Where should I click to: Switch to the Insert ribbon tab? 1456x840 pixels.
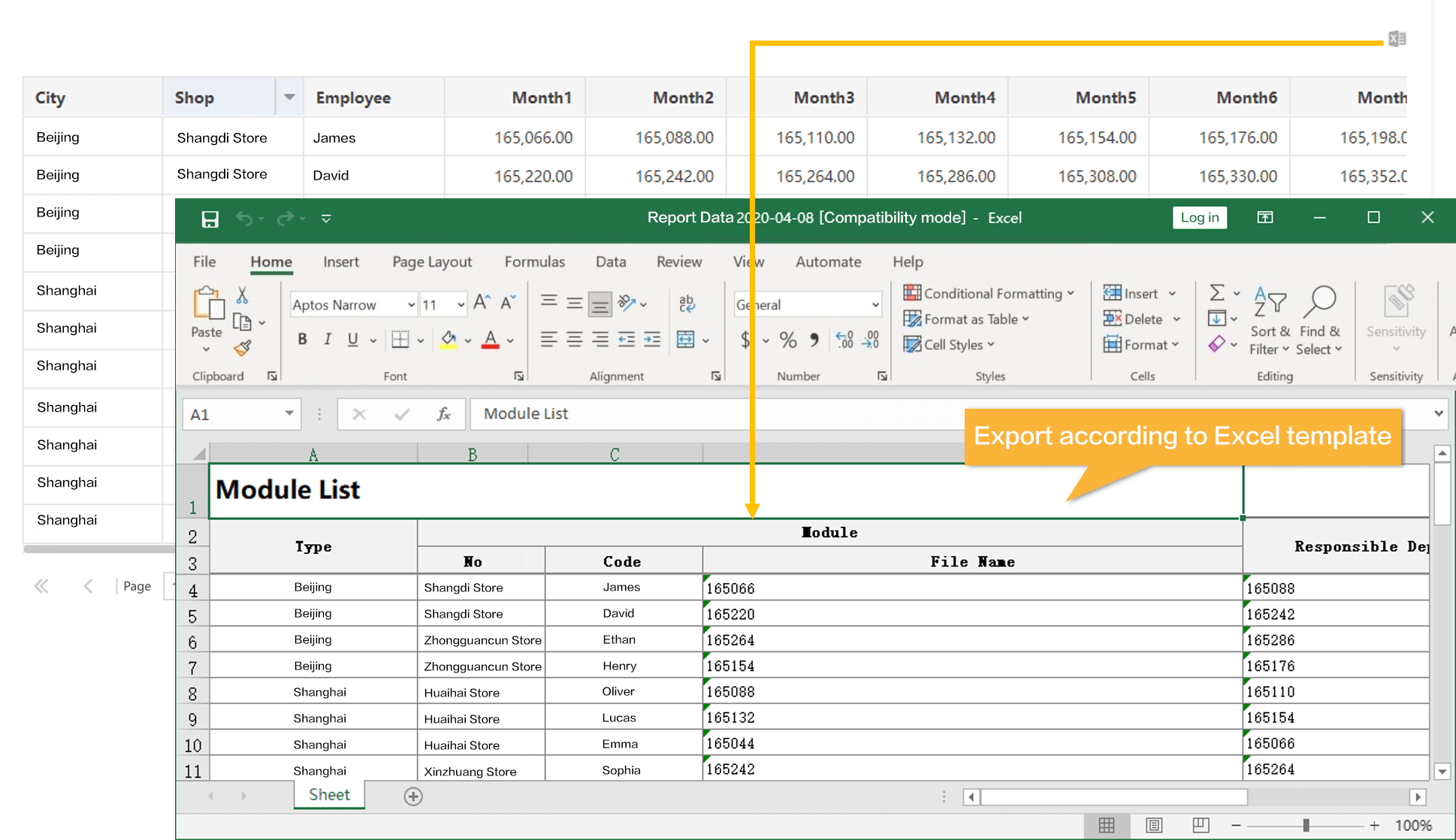pyautogui.click(x=341, y=261)
